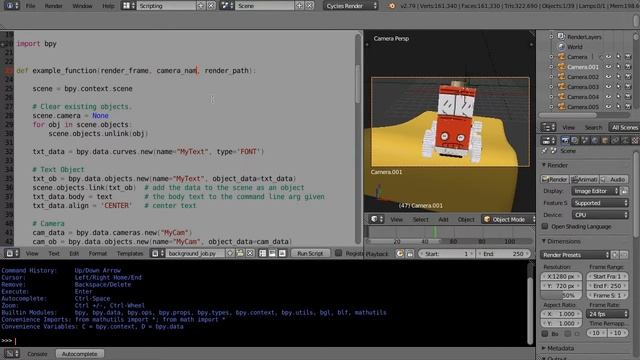
Task: Select World in the outliner
Action: [x=575, y=47]
